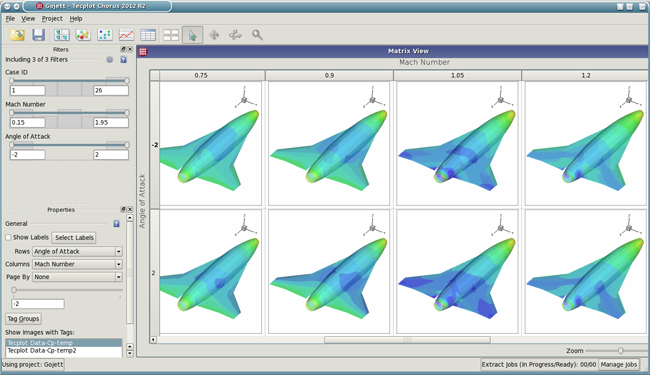
Task: Click the Filters settings gear icon
Action: click(x=109, y=60)
